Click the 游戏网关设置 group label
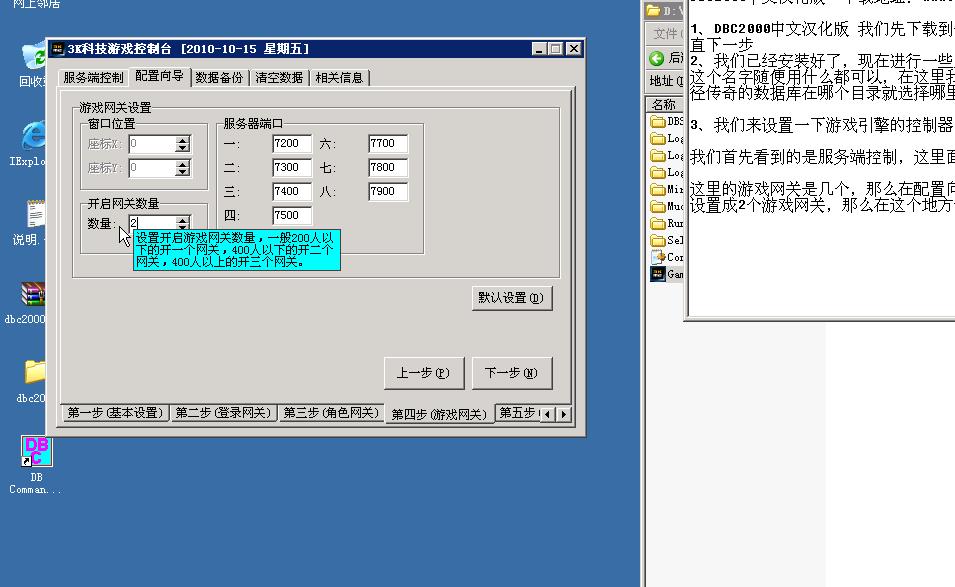Image resolution: width=955 pixels, height=587 pixels. [115, 108]
